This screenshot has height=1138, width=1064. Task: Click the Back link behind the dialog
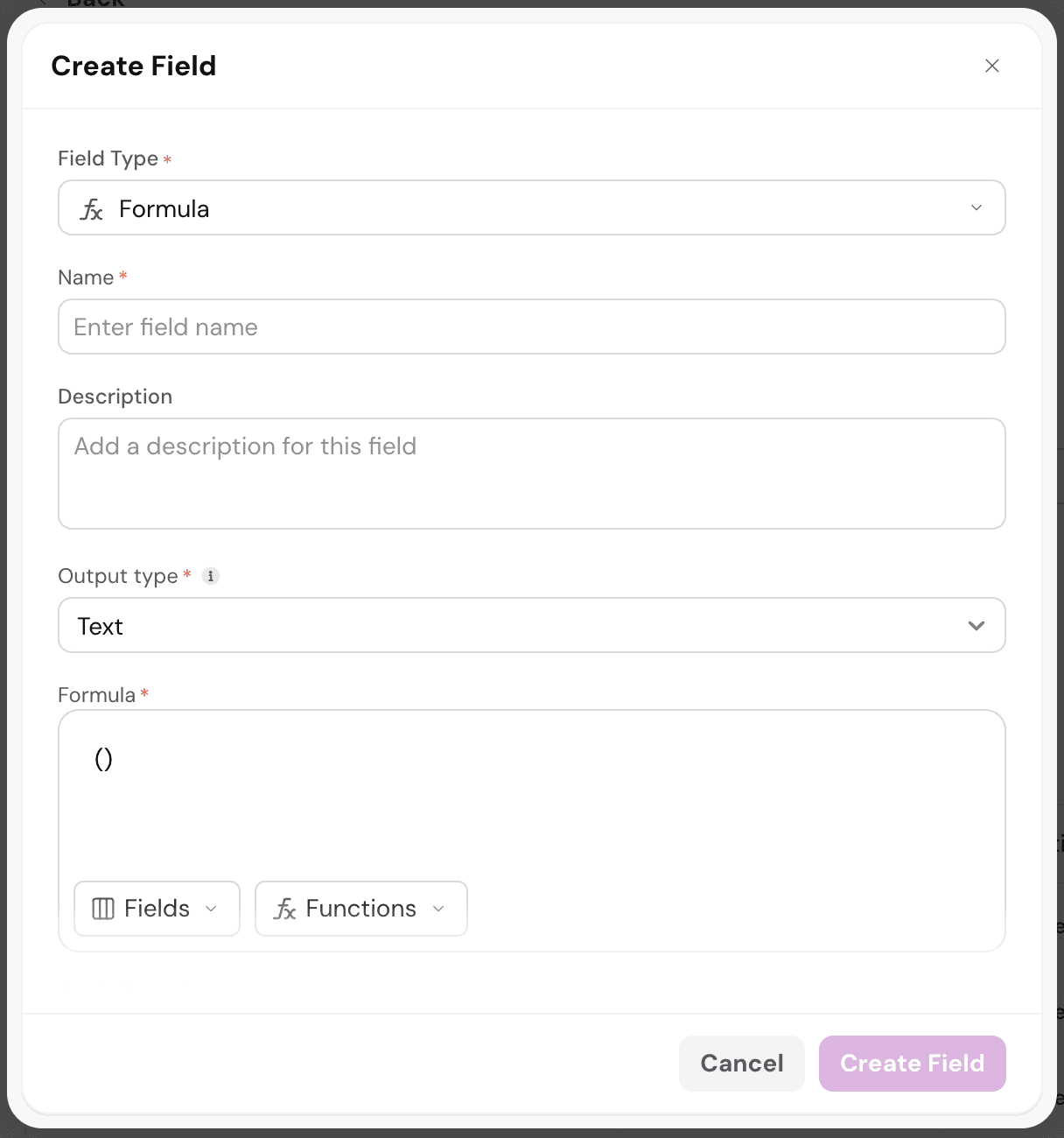94,4
